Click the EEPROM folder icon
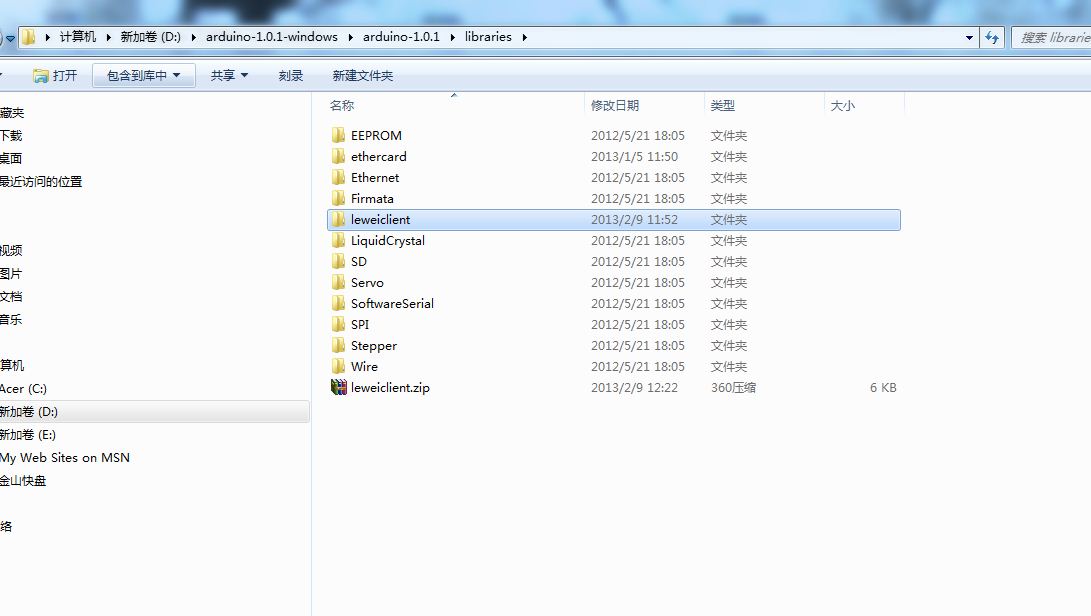 [338, 135]
